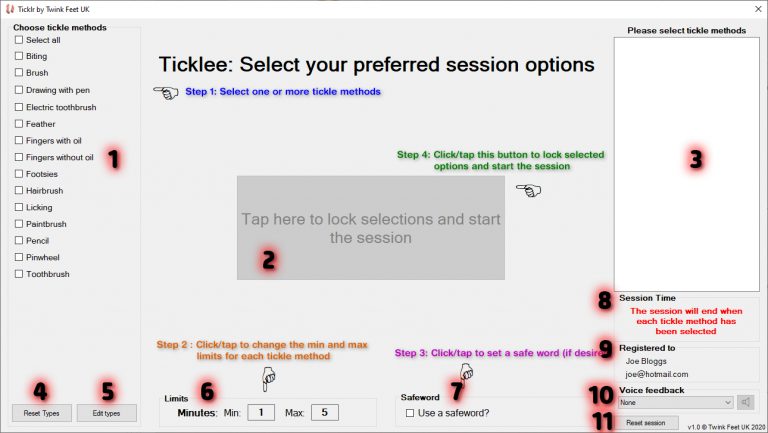Click the Reset Types button

point(42,413)
